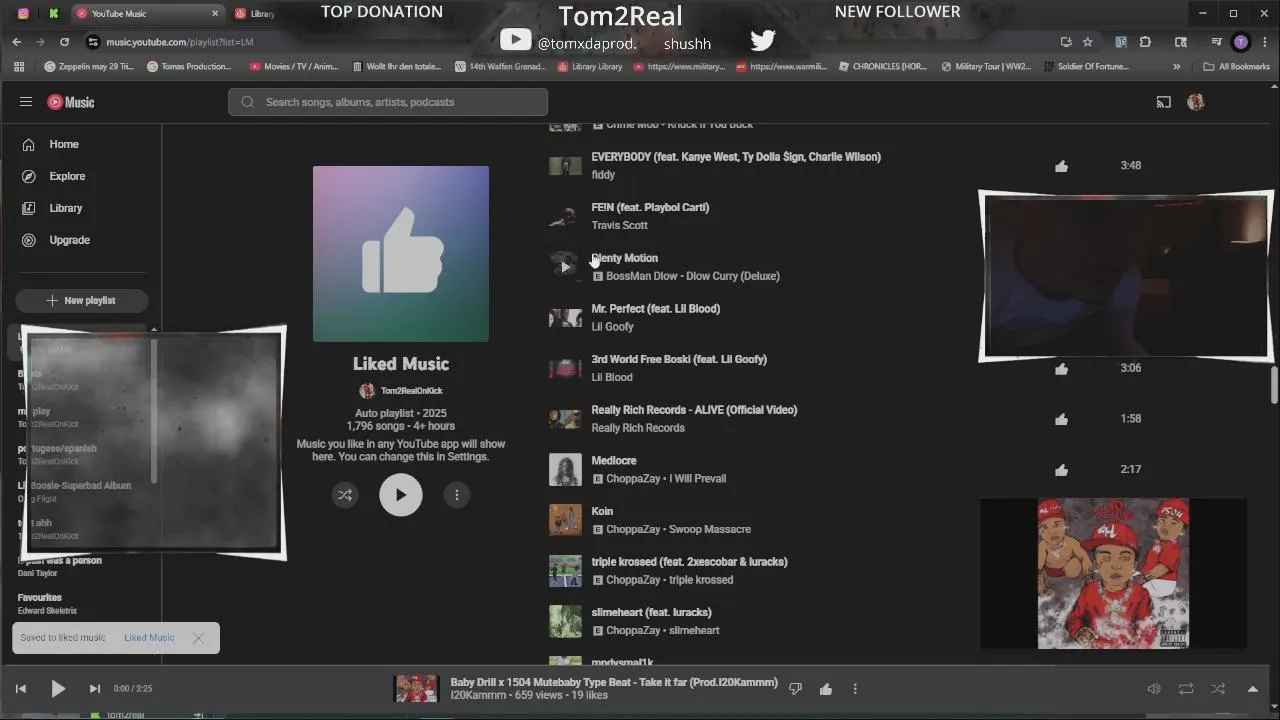Toggle shuffle in player bar

point(1218,689)
